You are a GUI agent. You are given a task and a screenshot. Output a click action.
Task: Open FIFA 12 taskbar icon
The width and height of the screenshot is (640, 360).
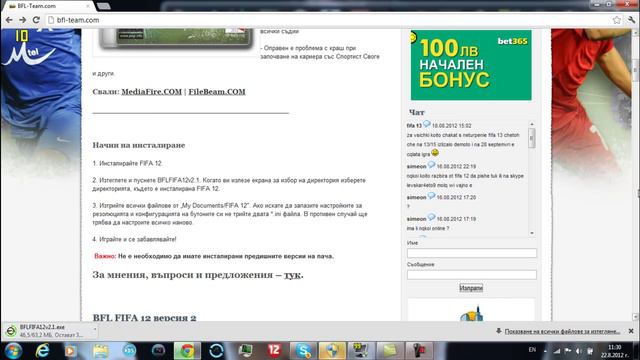(x=274, y=351)
